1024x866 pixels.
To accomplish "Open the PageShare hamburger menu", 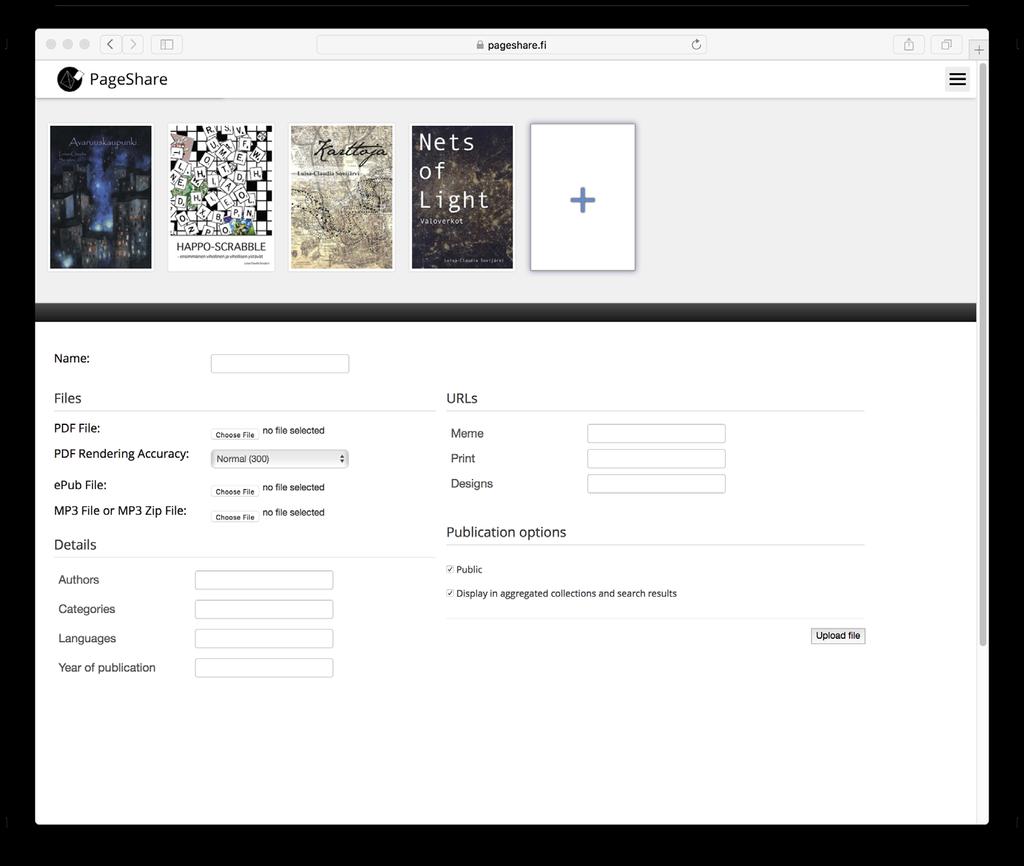I will 957,79.
